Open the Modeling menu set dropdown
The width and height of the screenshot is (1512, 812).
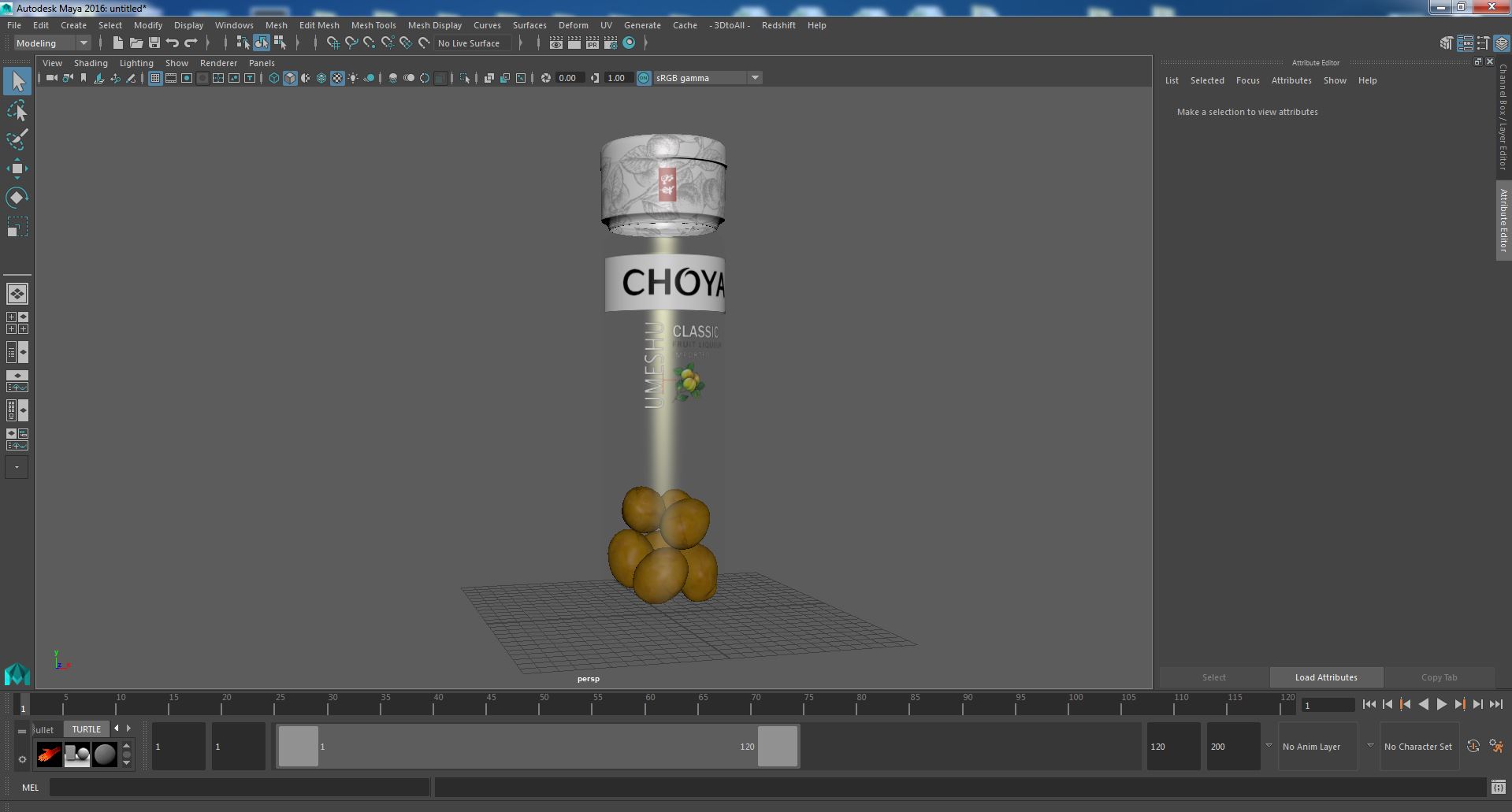52,43
